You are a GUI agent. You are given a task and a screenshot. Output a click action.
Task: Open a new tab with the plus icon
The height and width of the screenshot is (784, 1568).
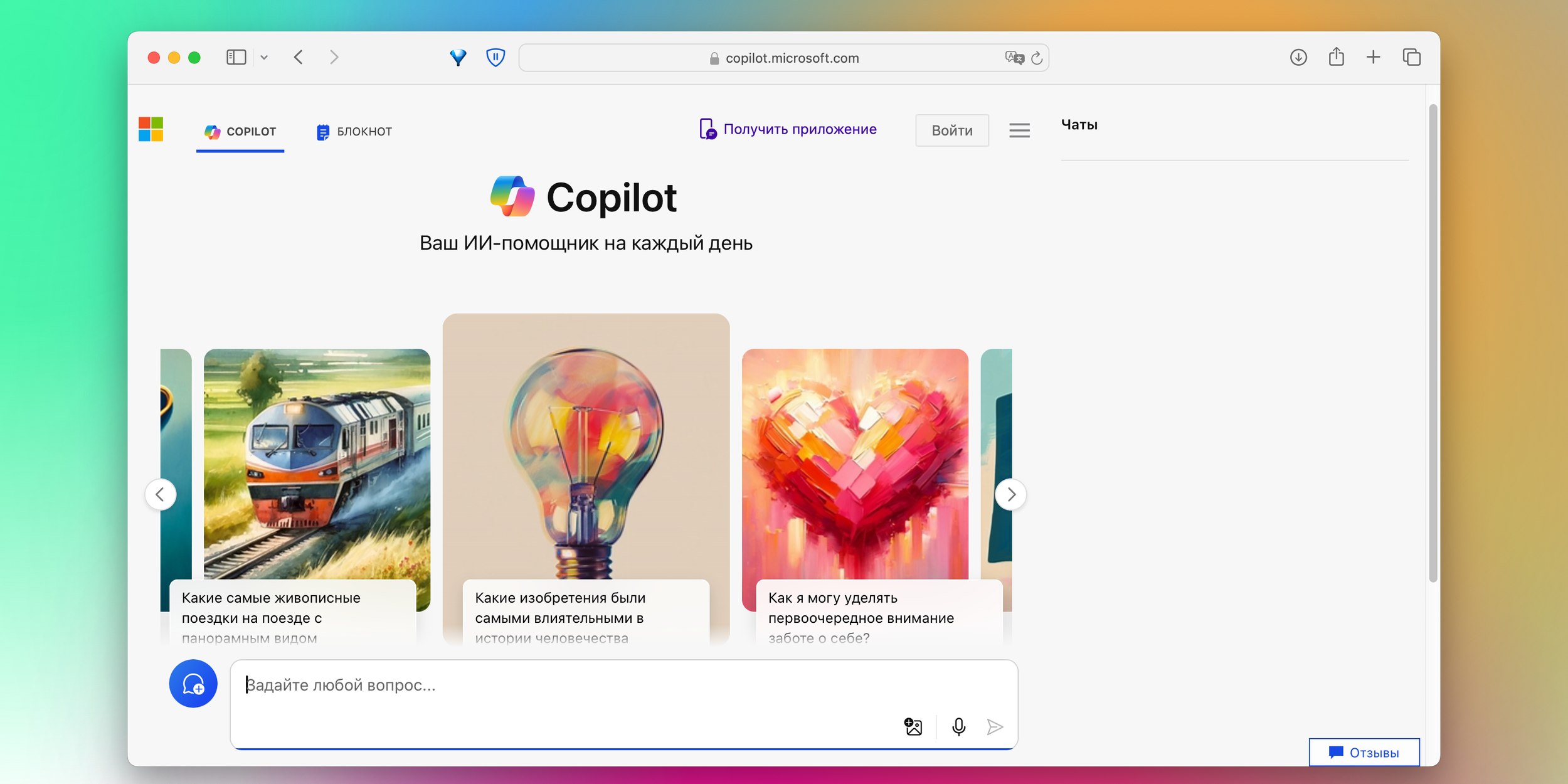[1374, 58]
